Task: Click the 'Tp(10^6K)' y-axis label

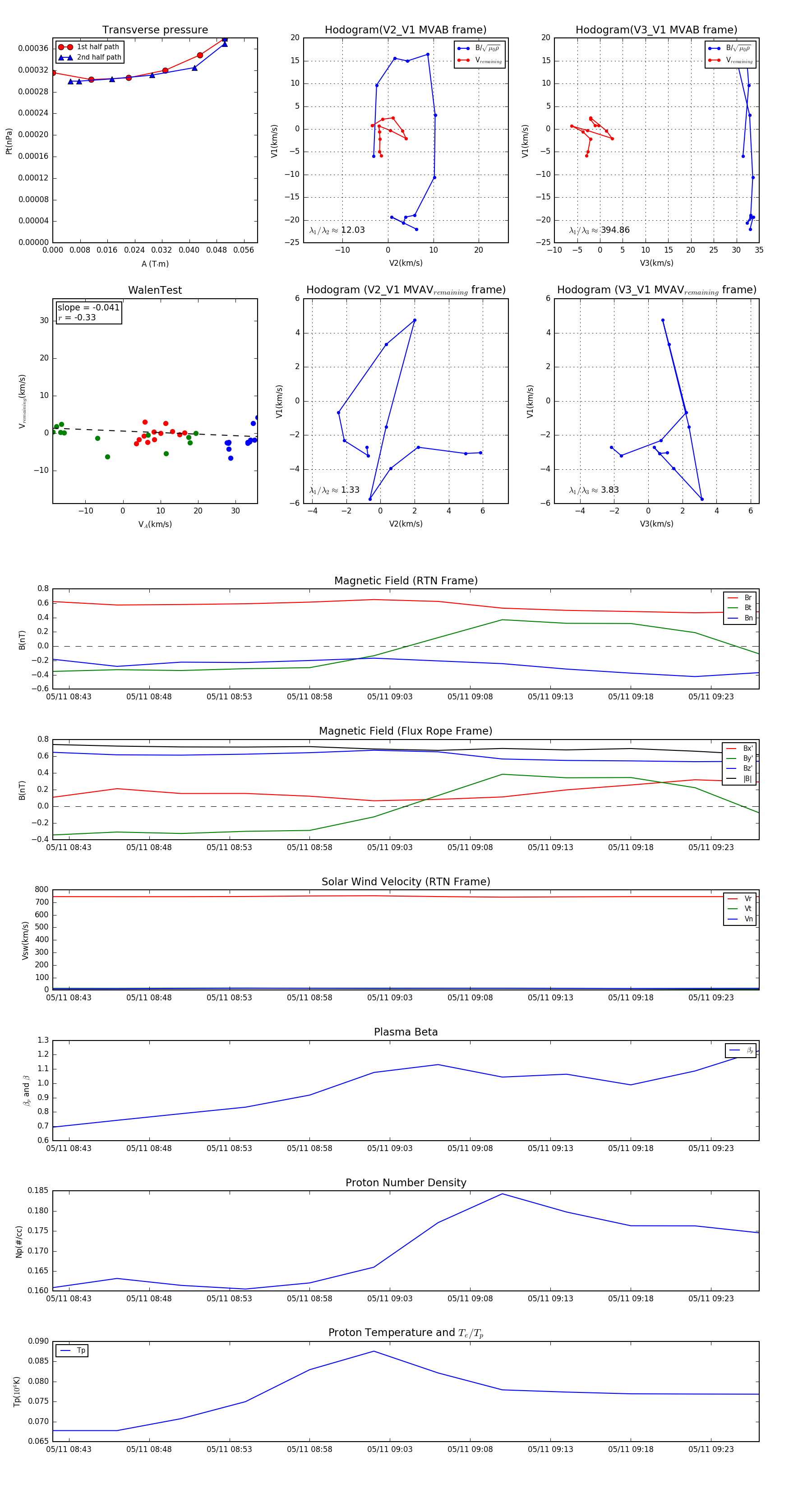Action: 17,1392
